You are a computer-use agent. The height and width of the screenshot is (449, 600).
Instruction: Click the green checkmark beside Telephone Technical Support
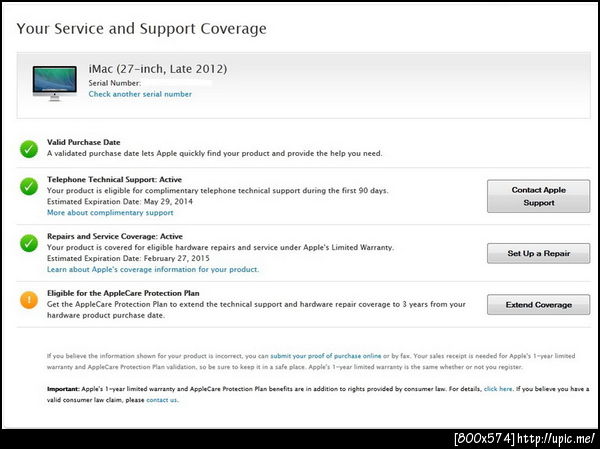[29, 186]
